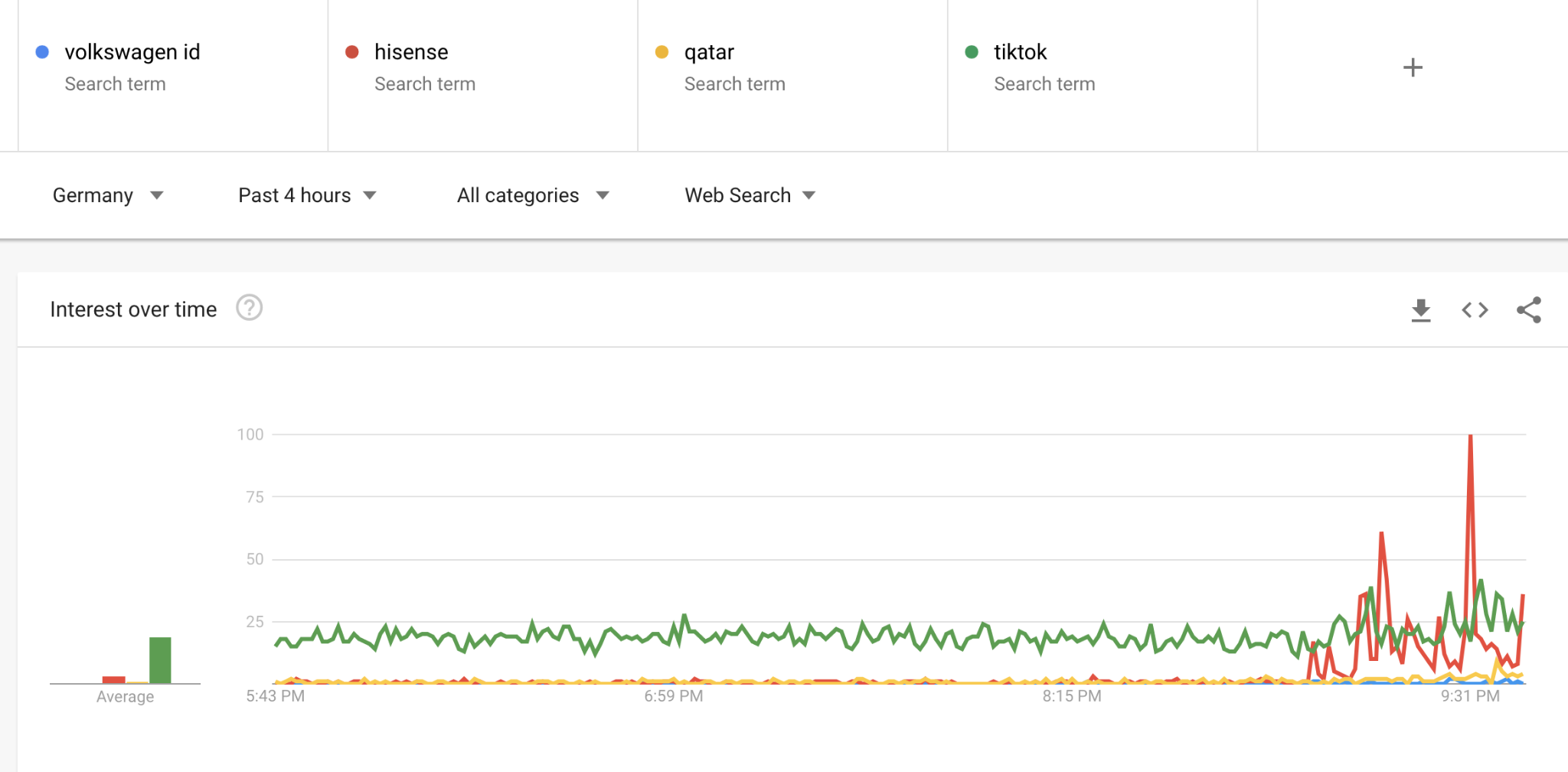
Task: Click the 9:31 PM axis label
Action: (1470, 696)
